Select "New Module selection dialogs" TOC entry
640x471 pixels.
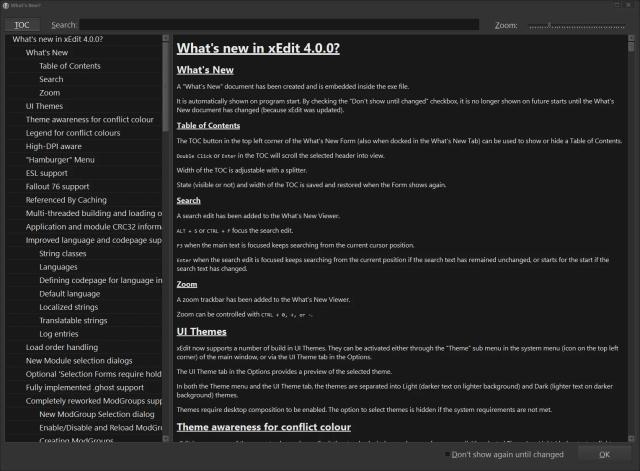tap(79, 361)
